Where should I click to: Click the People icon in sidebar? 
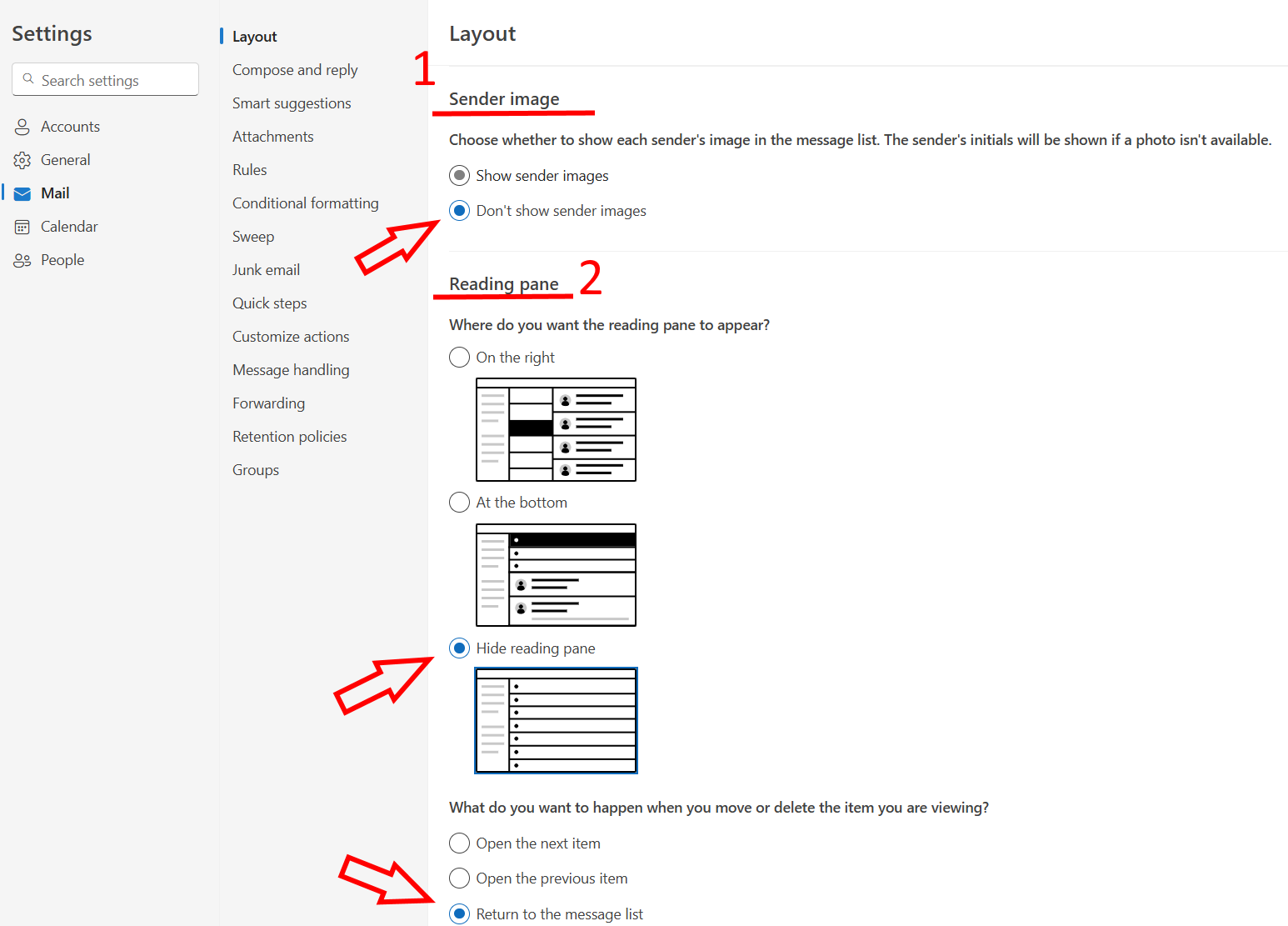tap(22, 260)
